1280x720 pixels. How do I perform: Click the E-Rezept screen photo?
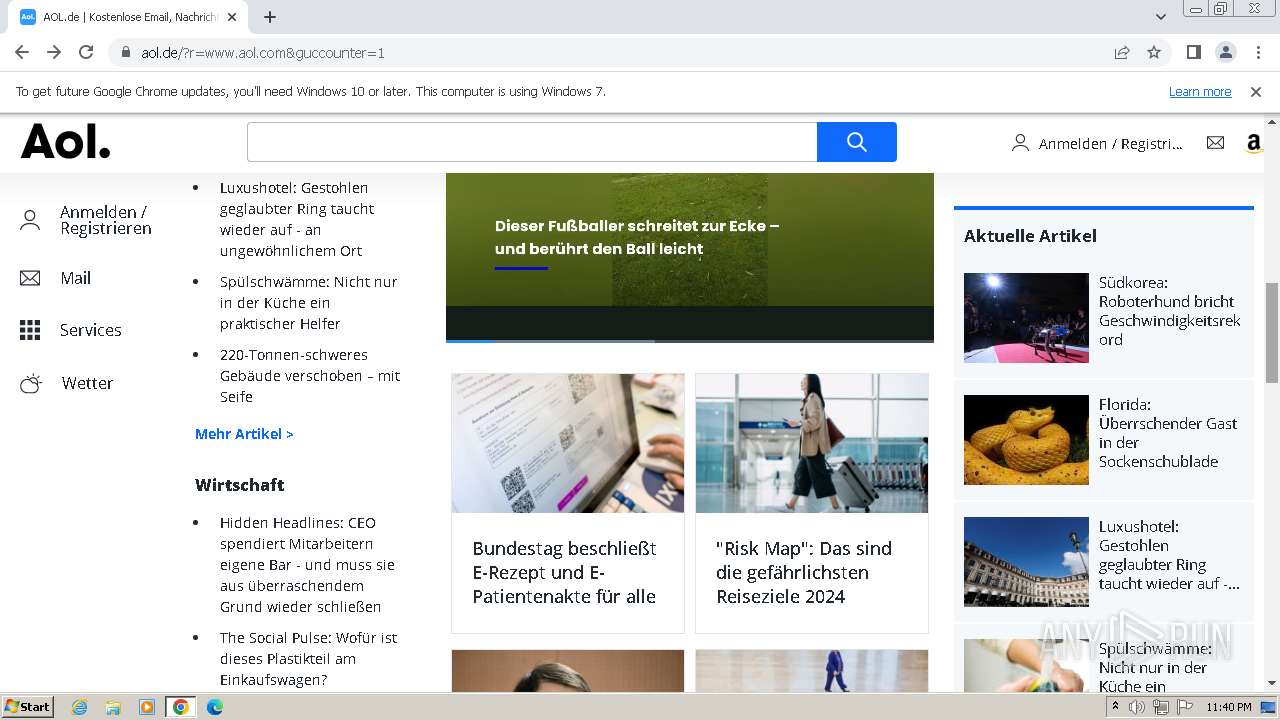tap(568, 444)
